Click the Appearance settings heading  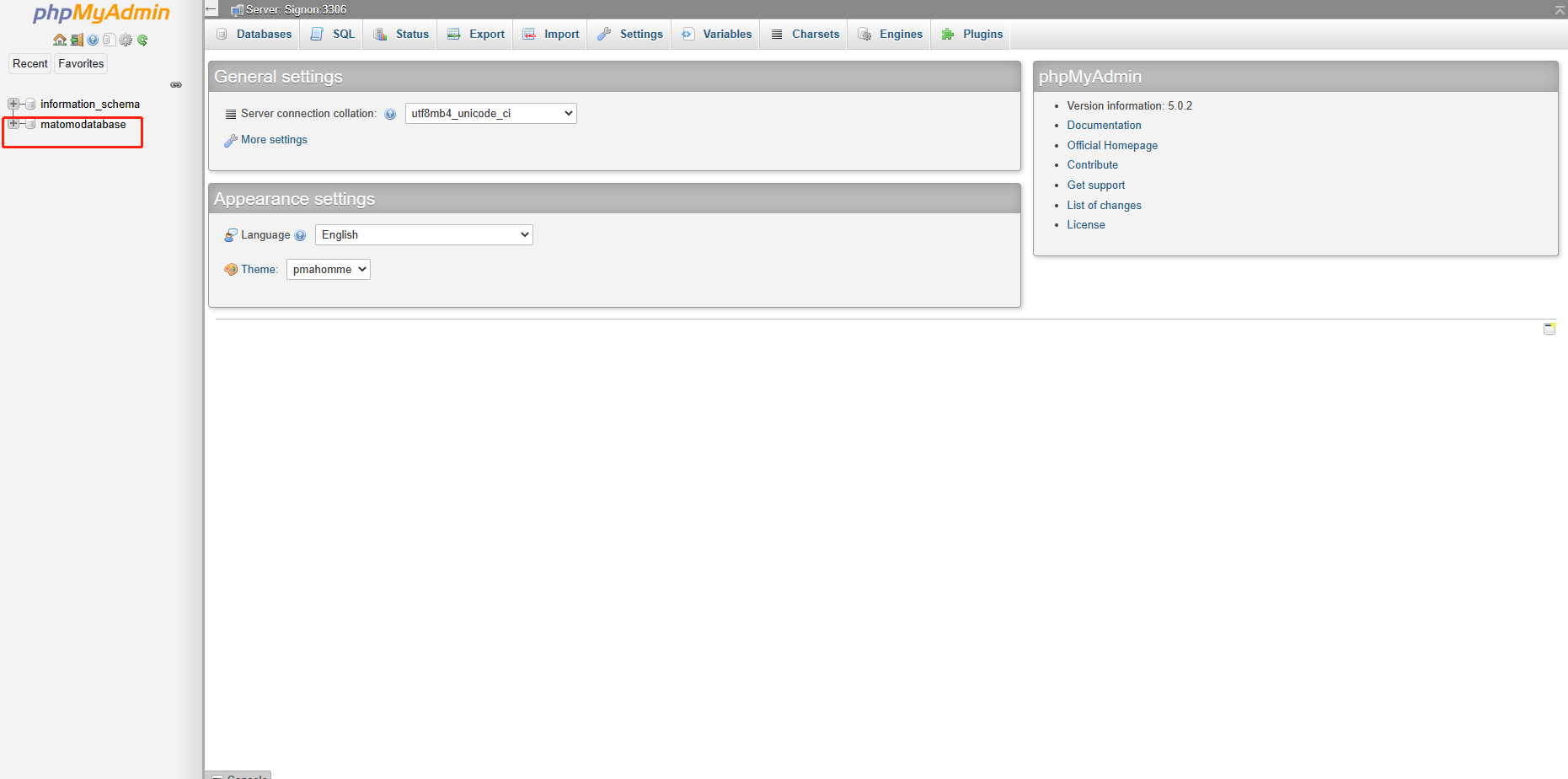point(294,199)
